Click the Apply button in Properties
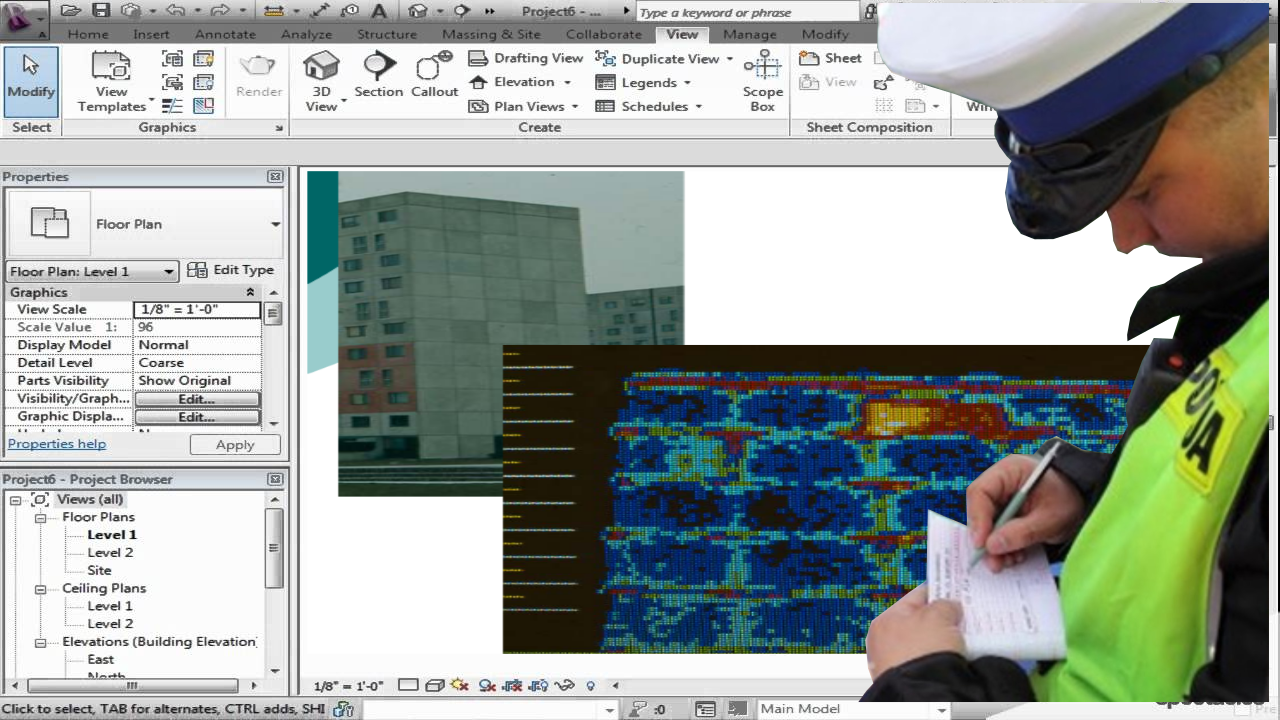This screenshot has height=720, width=1280. [x=235, y=445]
